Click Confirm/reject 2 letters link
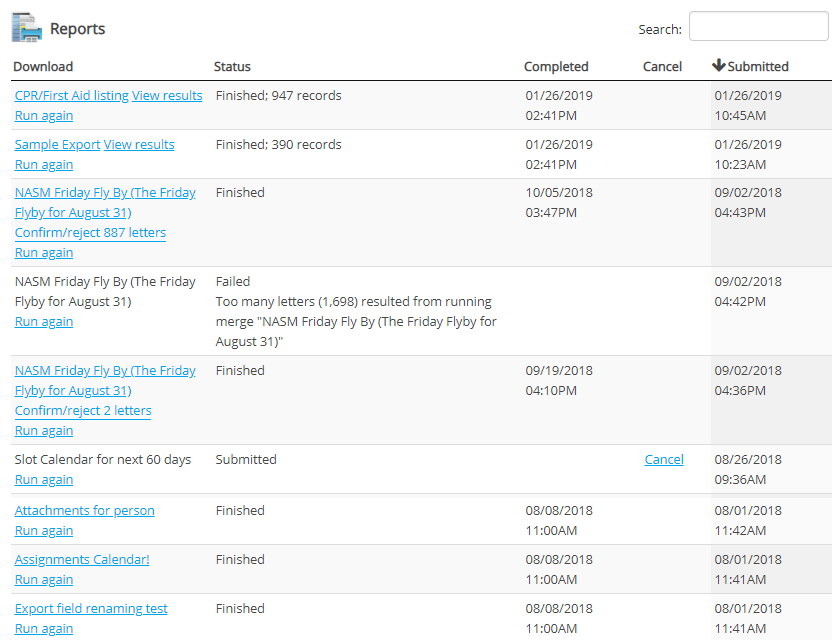The image size is (832, 640). click(83, 411)
